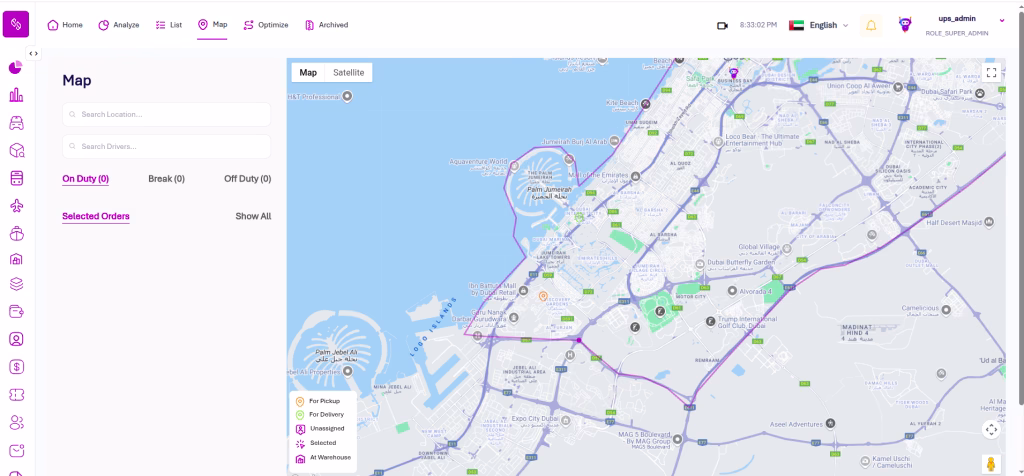Click the map camera controls button

click(x=991, y=429)
